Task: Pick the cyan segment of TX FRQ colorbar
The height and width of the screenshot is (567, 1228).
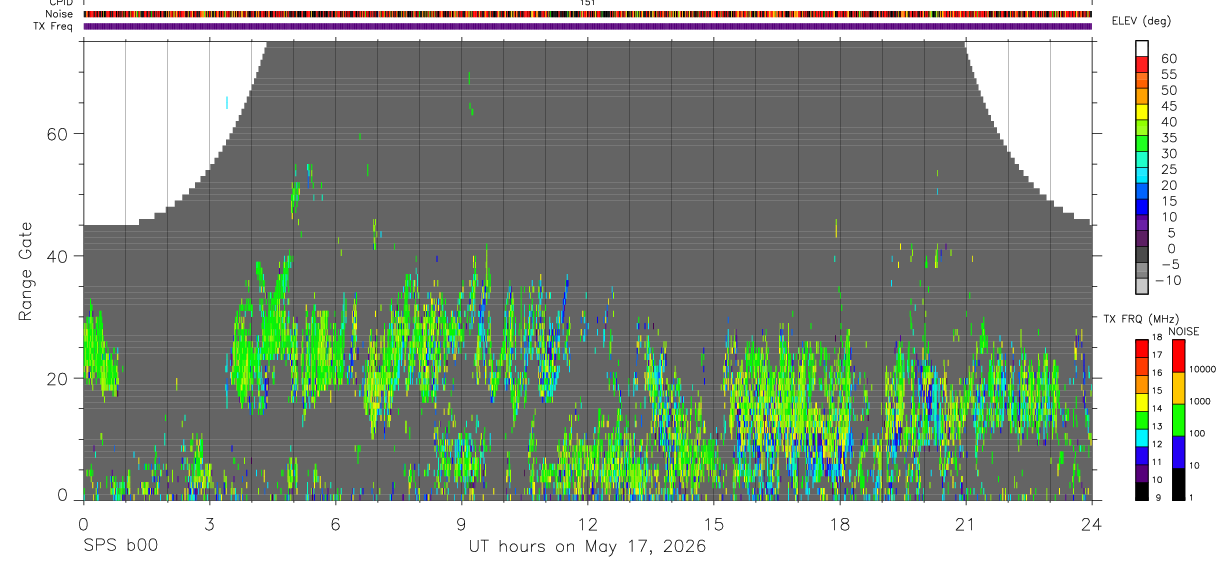Action: (x=1141, y=438)
